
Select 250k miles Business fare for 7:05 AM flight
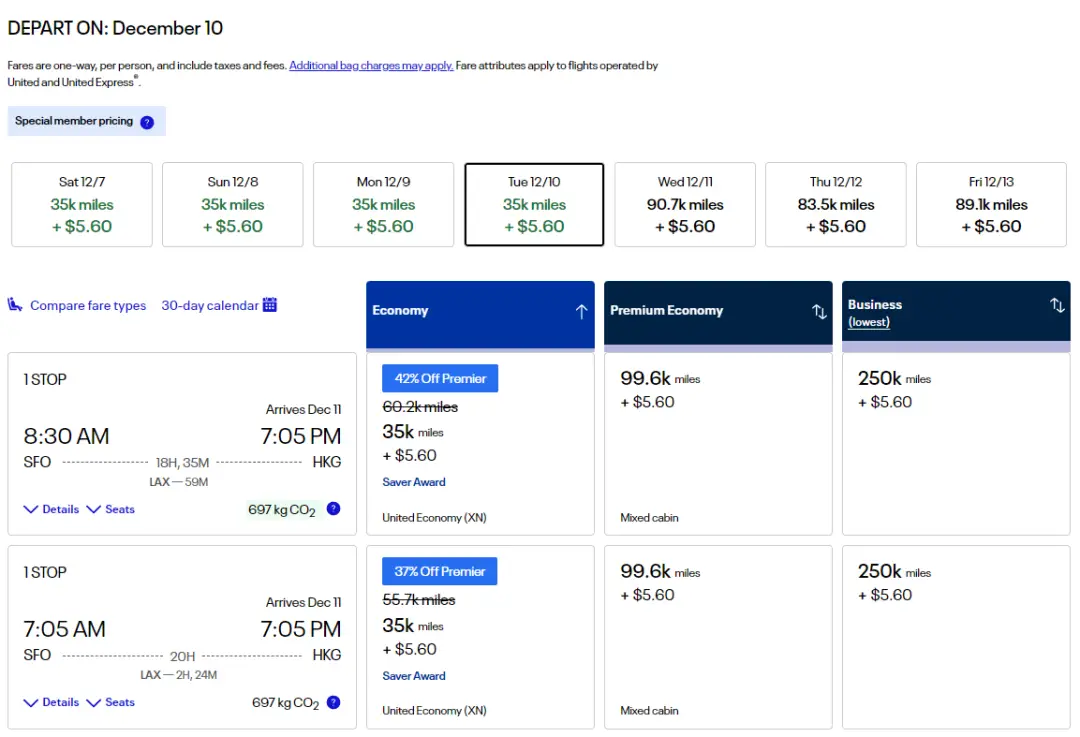(x=956, y=637)
